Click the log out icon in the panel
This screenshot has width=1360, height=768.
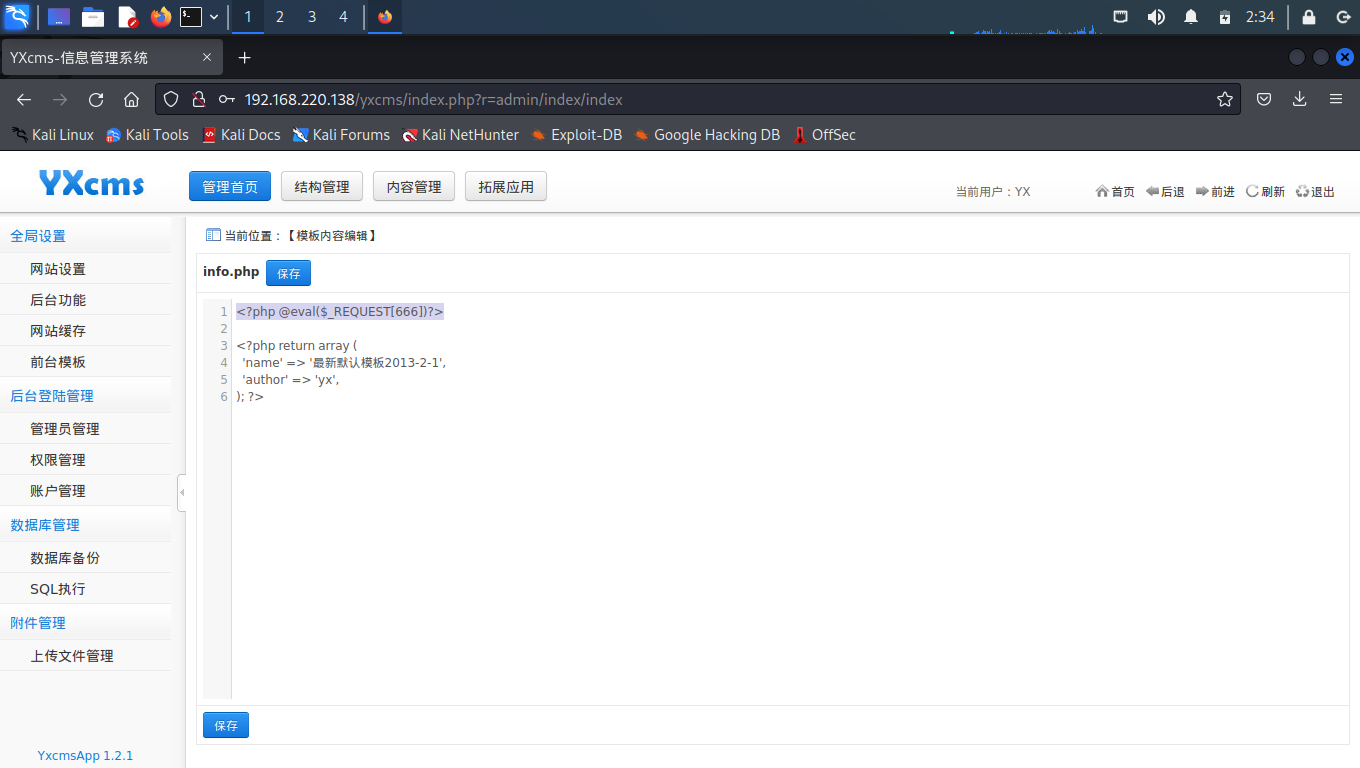tap(1343, 17)
